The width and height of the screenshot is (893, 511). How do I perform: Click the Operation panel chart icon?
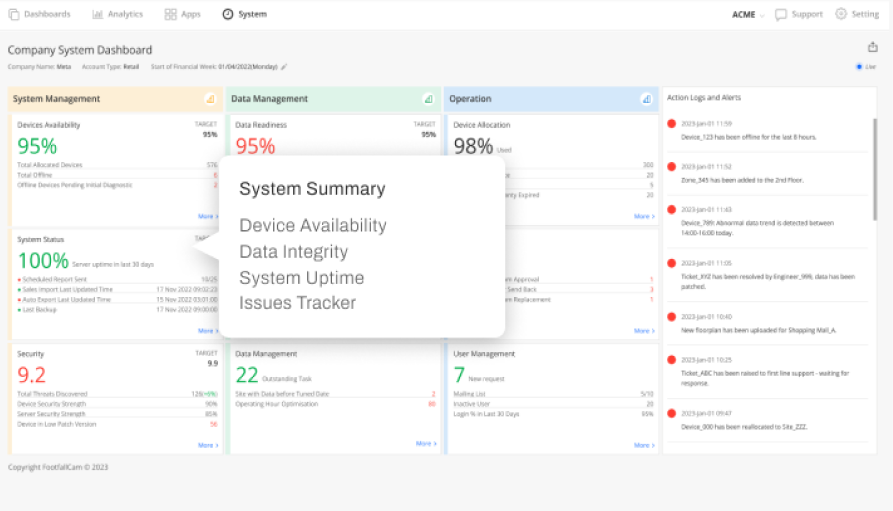(x=646, y=99)
